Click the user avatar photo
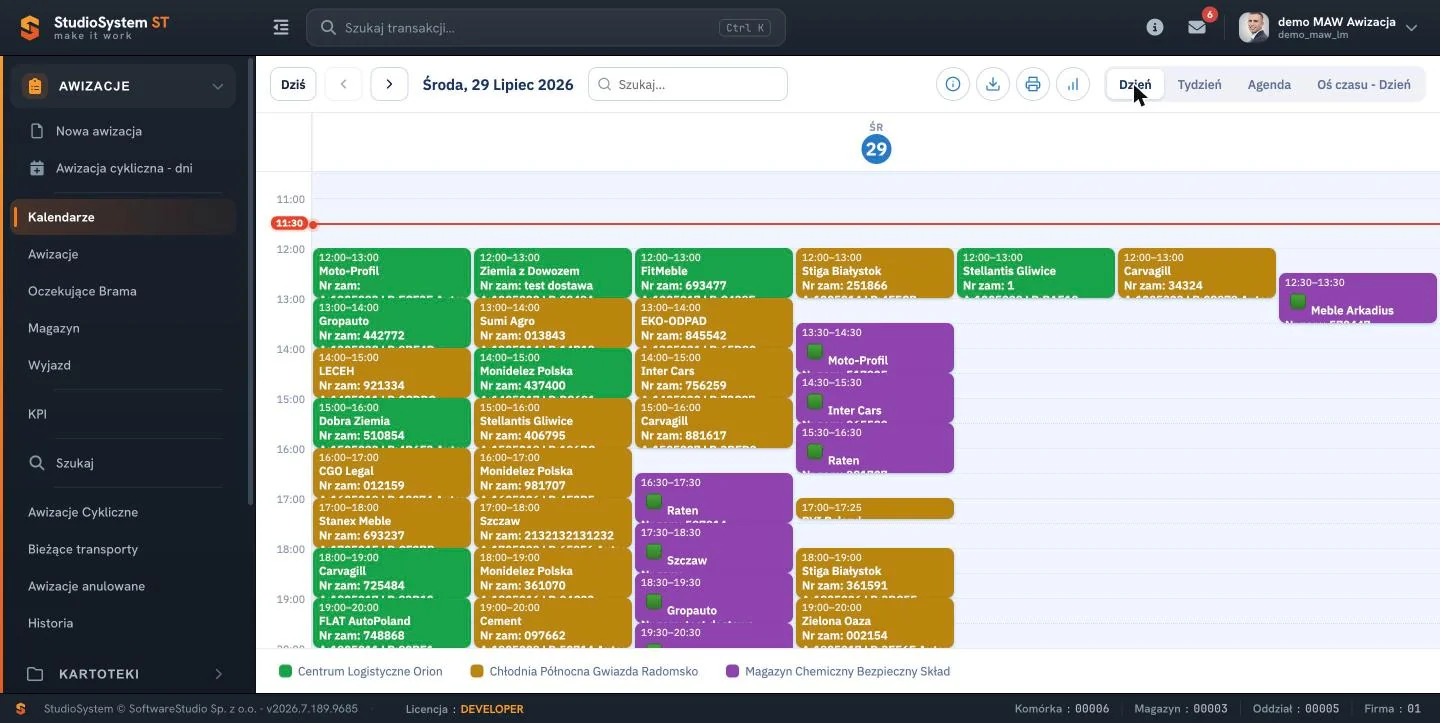 (x=1254, y=28)
